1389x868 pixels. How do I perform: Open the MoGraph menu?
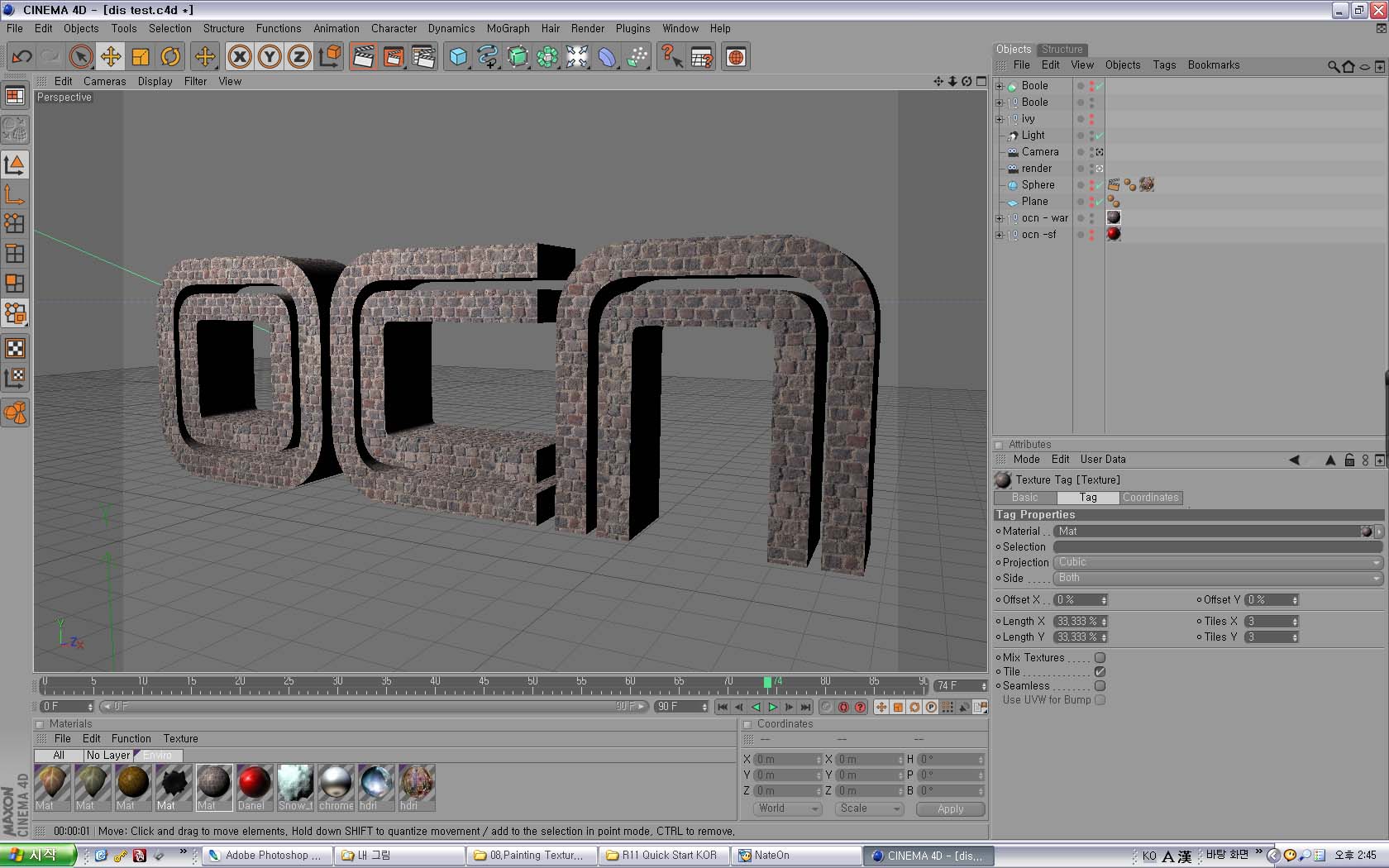[508, 28]
